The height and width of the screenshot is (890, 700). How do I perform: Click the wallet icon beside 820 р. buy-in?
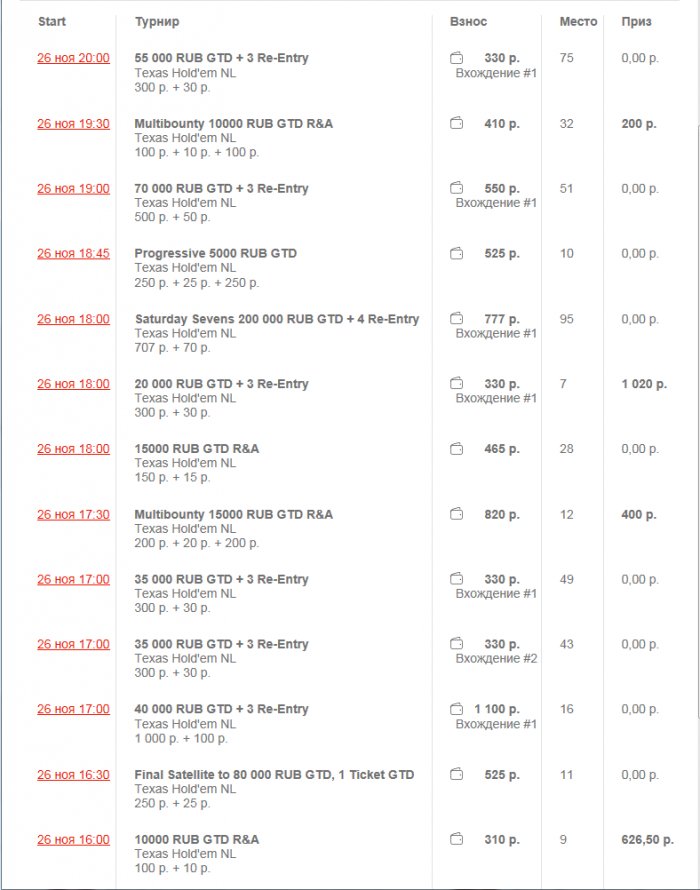457,514
